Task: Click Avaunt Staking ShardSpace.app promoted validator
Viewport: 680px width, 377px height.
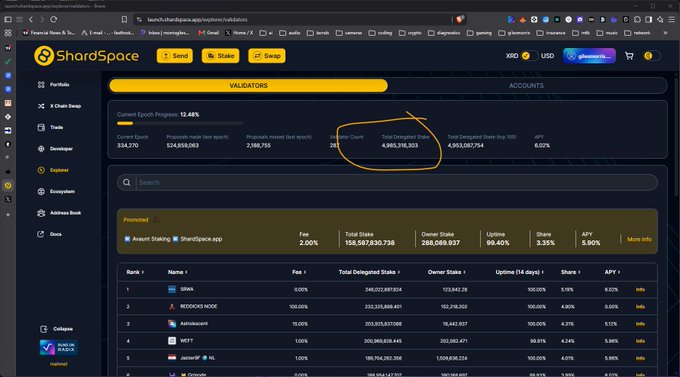Action: (x=173, y=239)
